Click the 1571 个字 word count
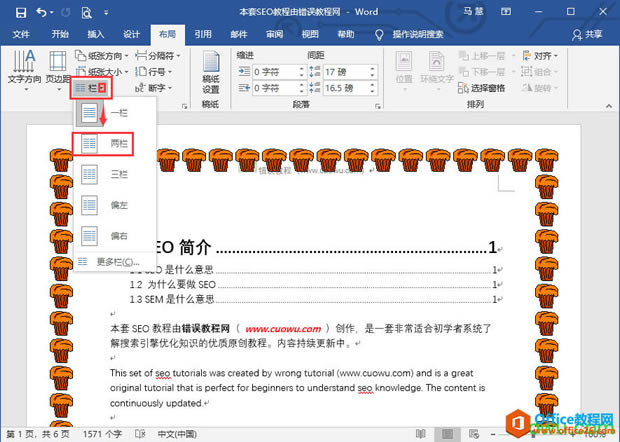620x442 pixels. (102, 434)
